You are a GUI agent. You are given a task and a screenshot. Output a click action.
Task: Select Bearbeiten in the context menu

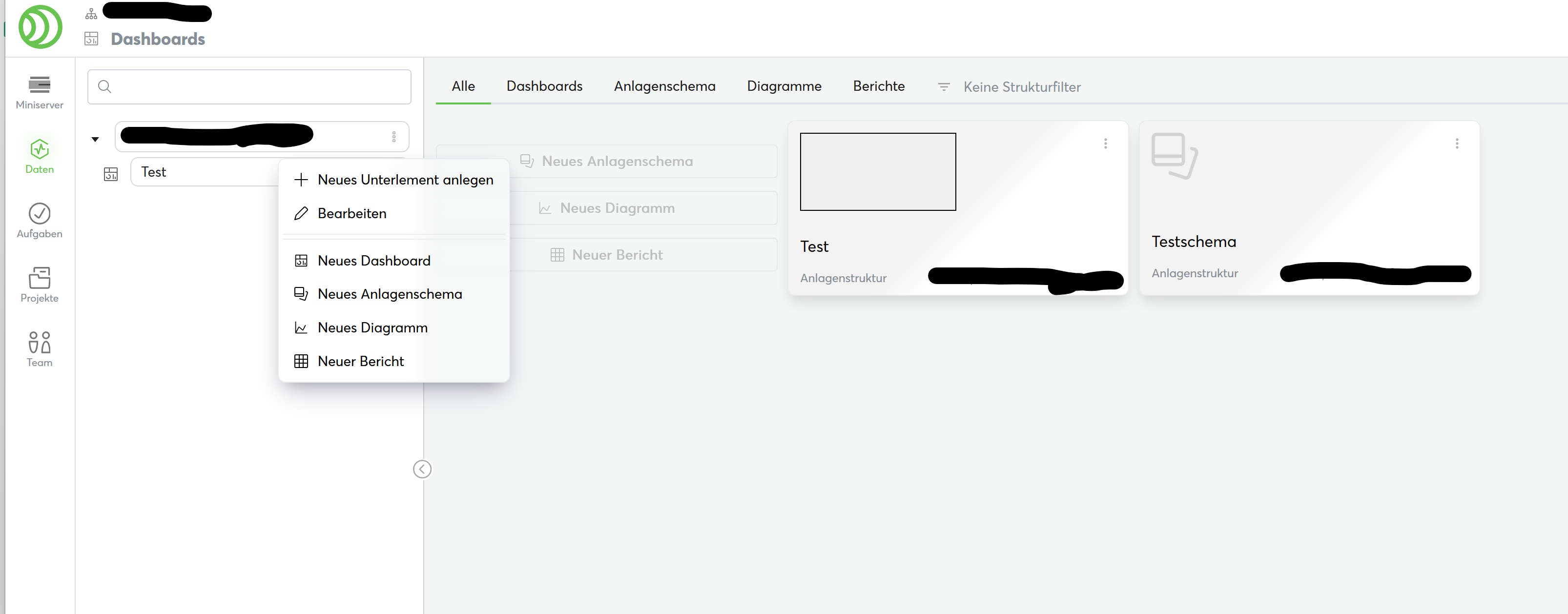coord(351,214)
